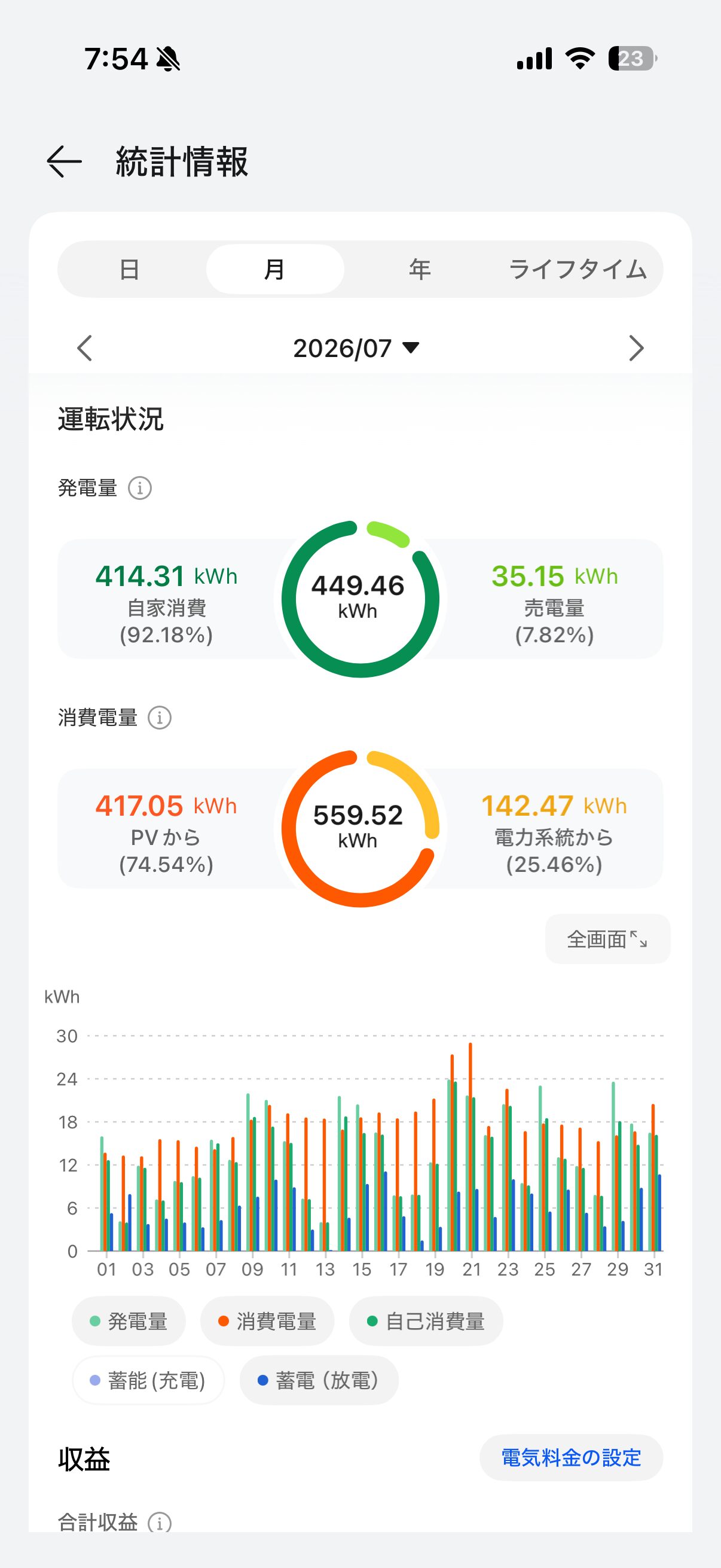Tap the 7:54 clock in status bar

(x=115, y=59)
